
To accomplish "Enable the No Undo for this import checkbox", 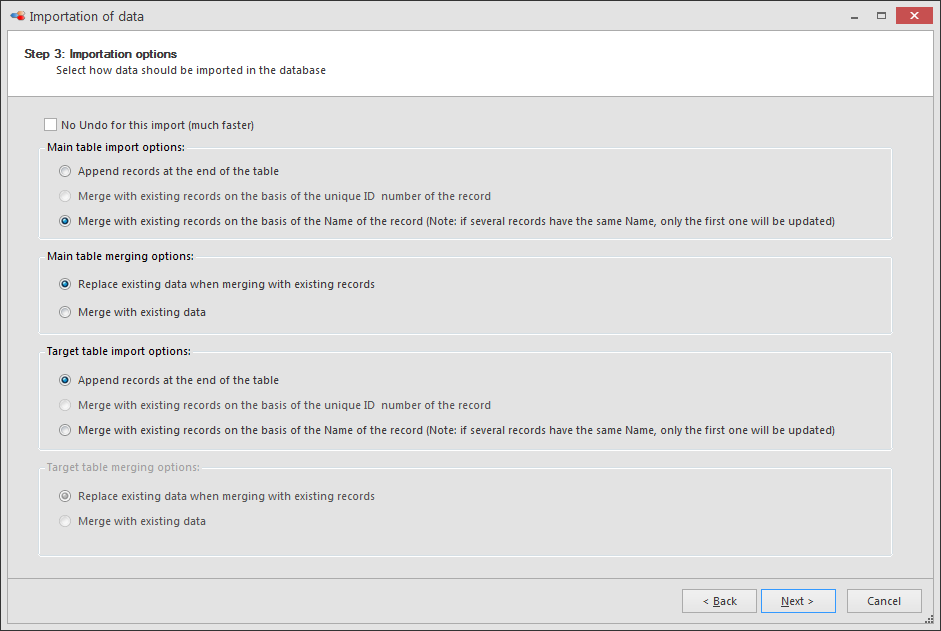I will coord(50,125).
